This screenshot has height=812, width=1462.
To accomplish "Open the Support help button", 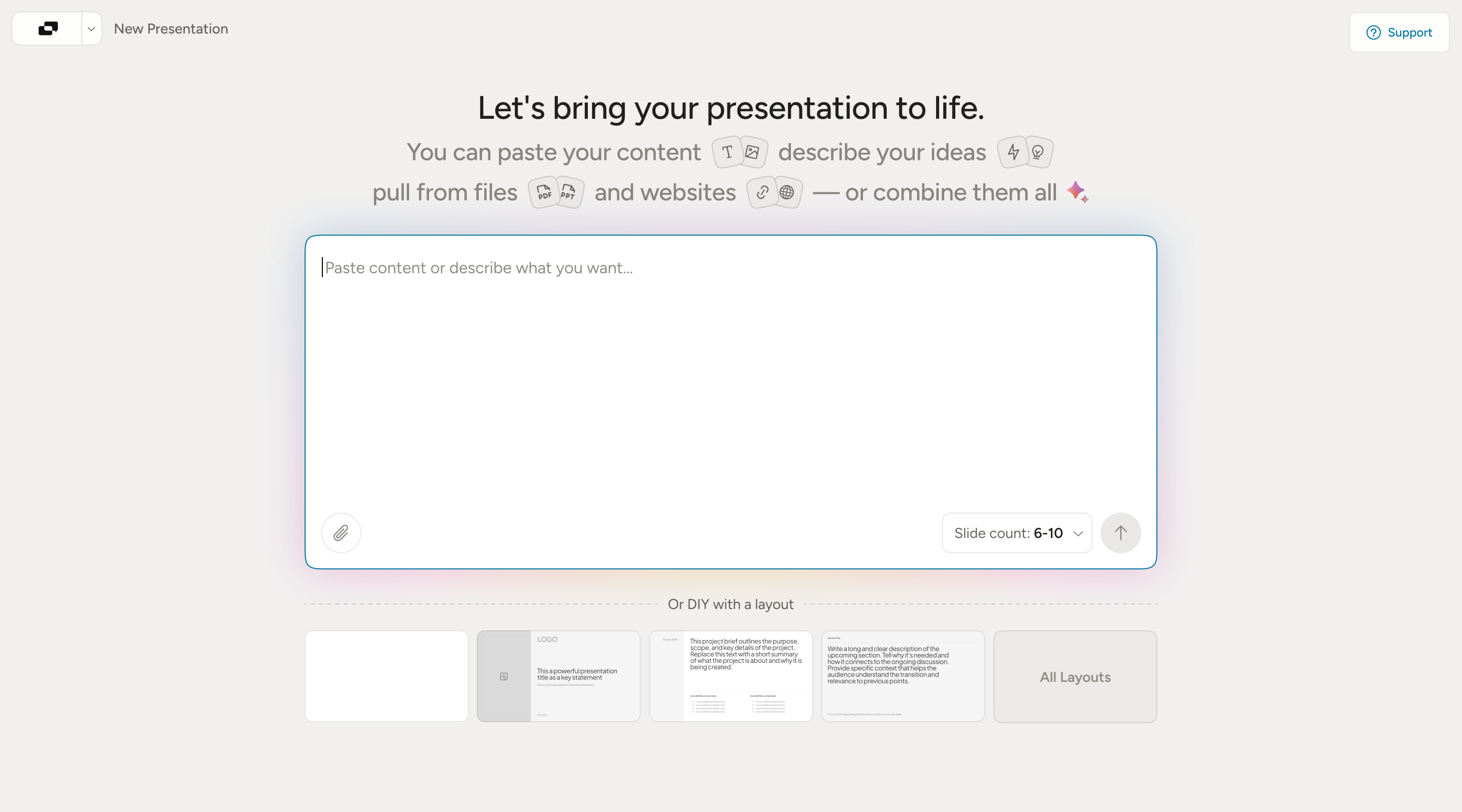I will point(1399,32).
